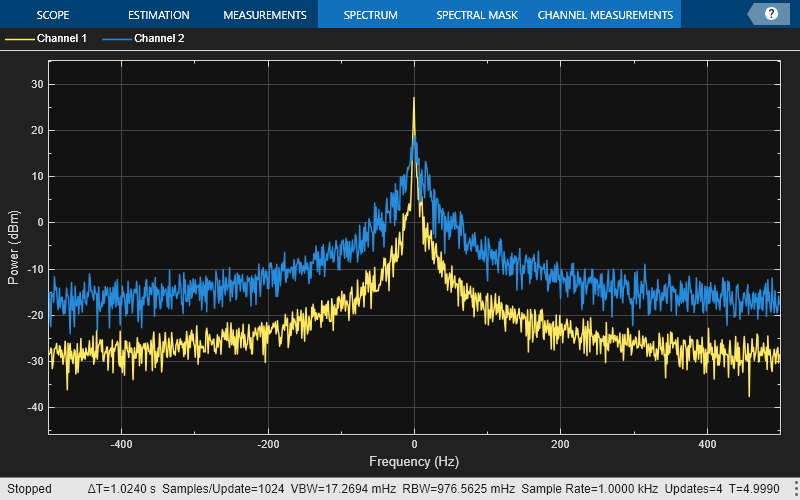Image resolution: width=800 pixels, height=500 pixels.
Task: Click the 30 y-axis tick label
Action: tap(37, 84)
